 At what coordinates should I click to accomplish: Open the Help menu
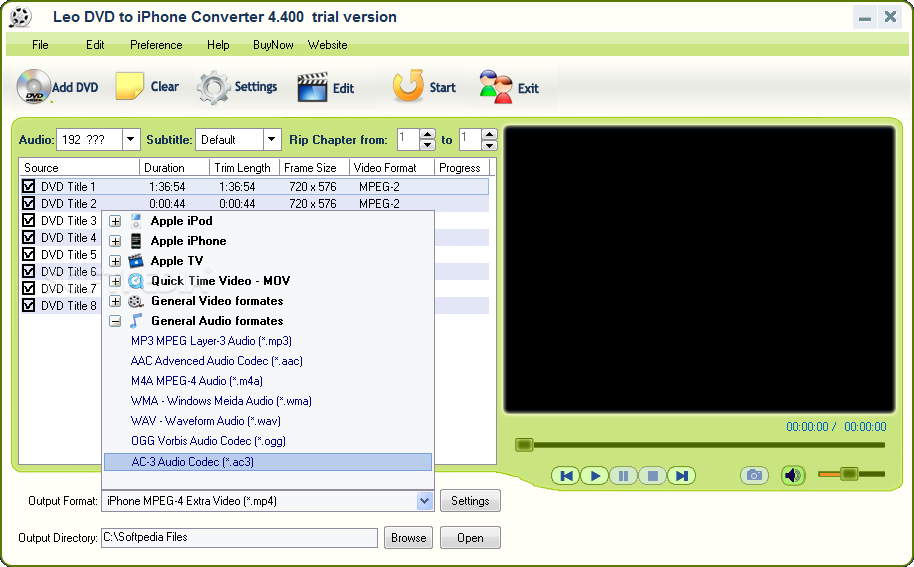pyautogui.click(x=218, y=45)
